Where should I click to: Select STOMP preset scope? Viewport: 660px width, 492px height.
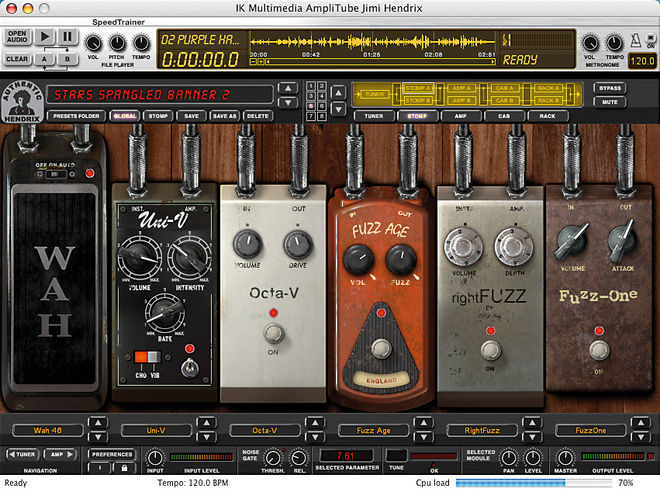click(x=158, y=116)
